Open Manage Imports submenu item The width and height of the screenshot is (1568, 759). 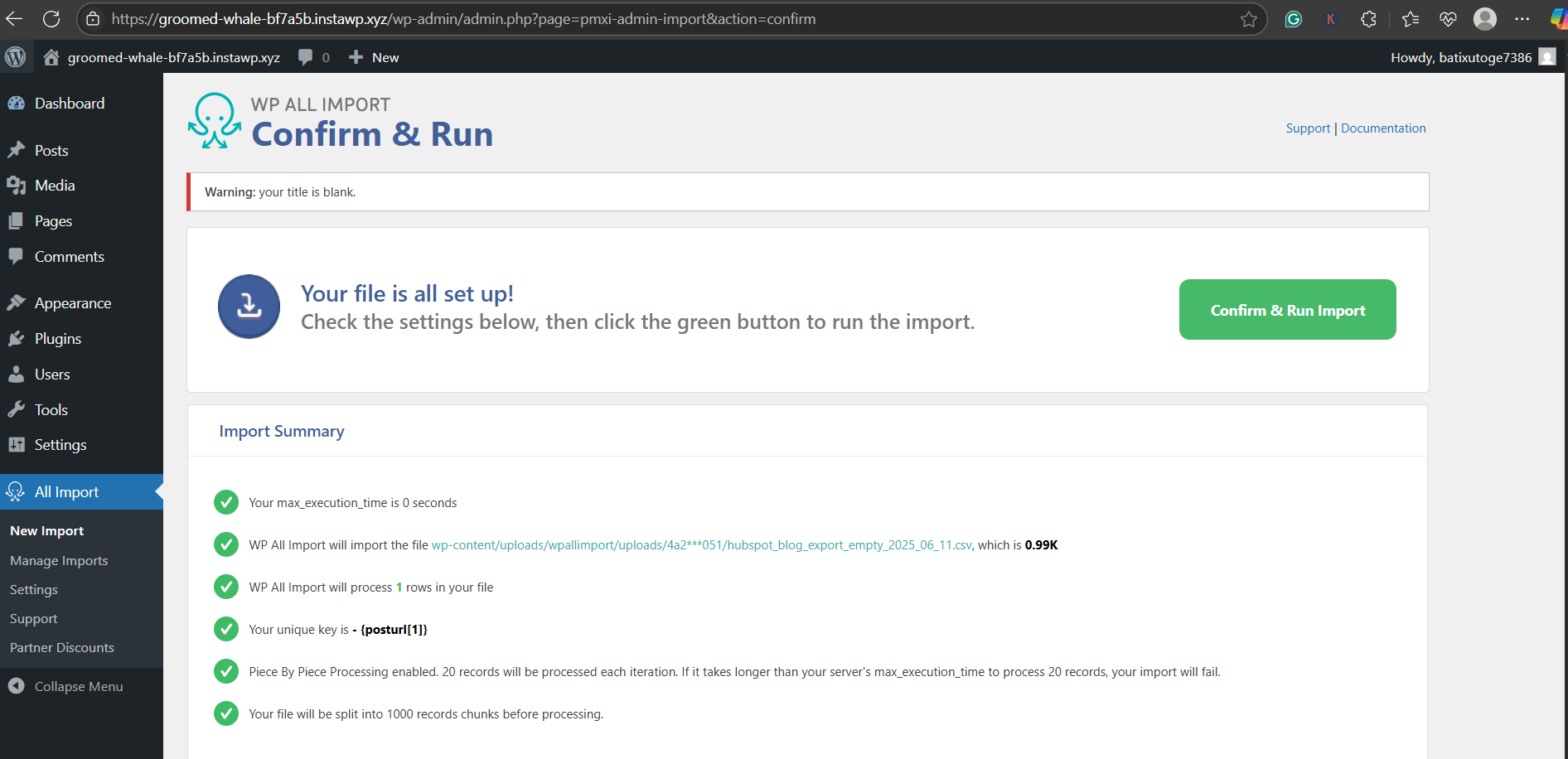coord(59,561)
